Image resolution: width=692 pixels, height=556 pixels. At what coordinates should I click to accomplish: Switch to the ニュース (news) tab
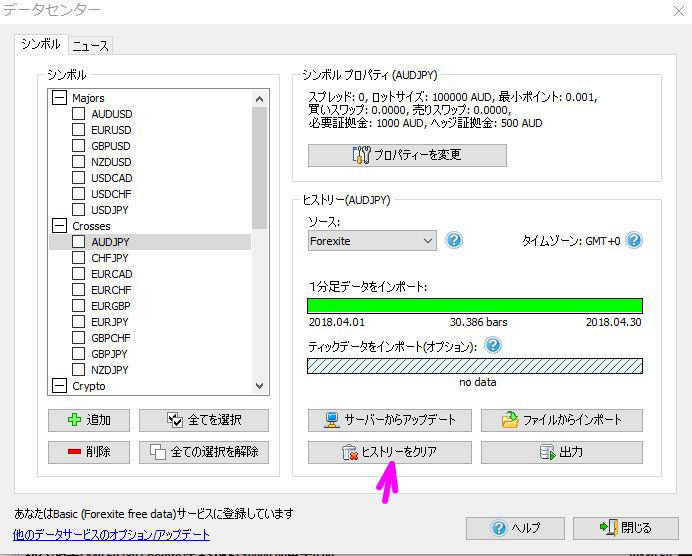pos(90,46)
